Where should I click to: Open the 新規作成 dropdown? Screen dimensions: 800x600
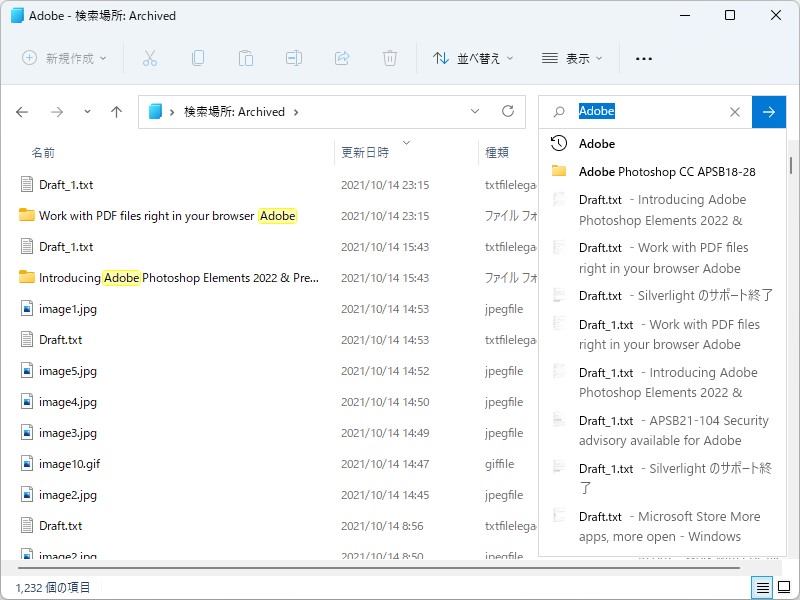coord(64,58)
